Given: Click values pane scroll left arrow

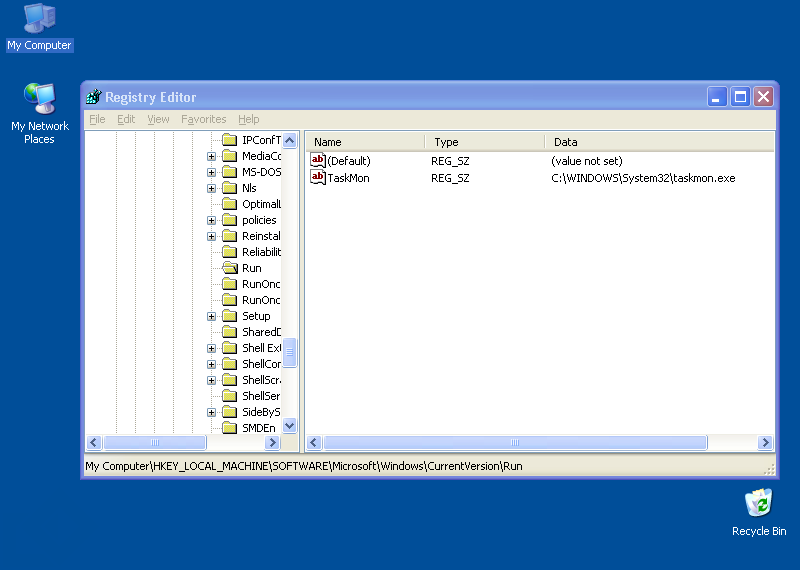Looking at the screenshot, I should pos(314,442).
